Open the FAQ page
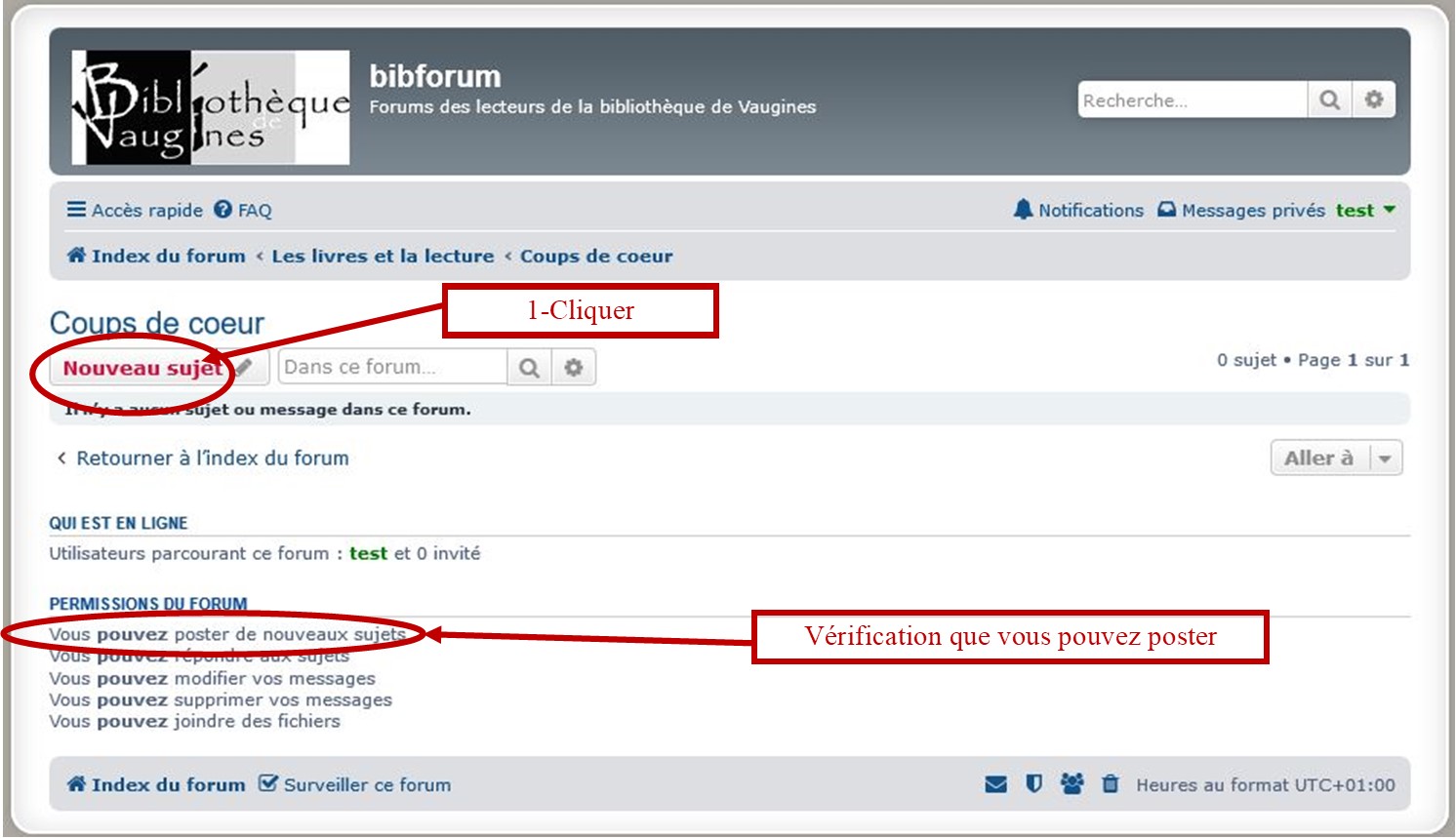Viewport: 1456px width, 838px height. point(243,210)
